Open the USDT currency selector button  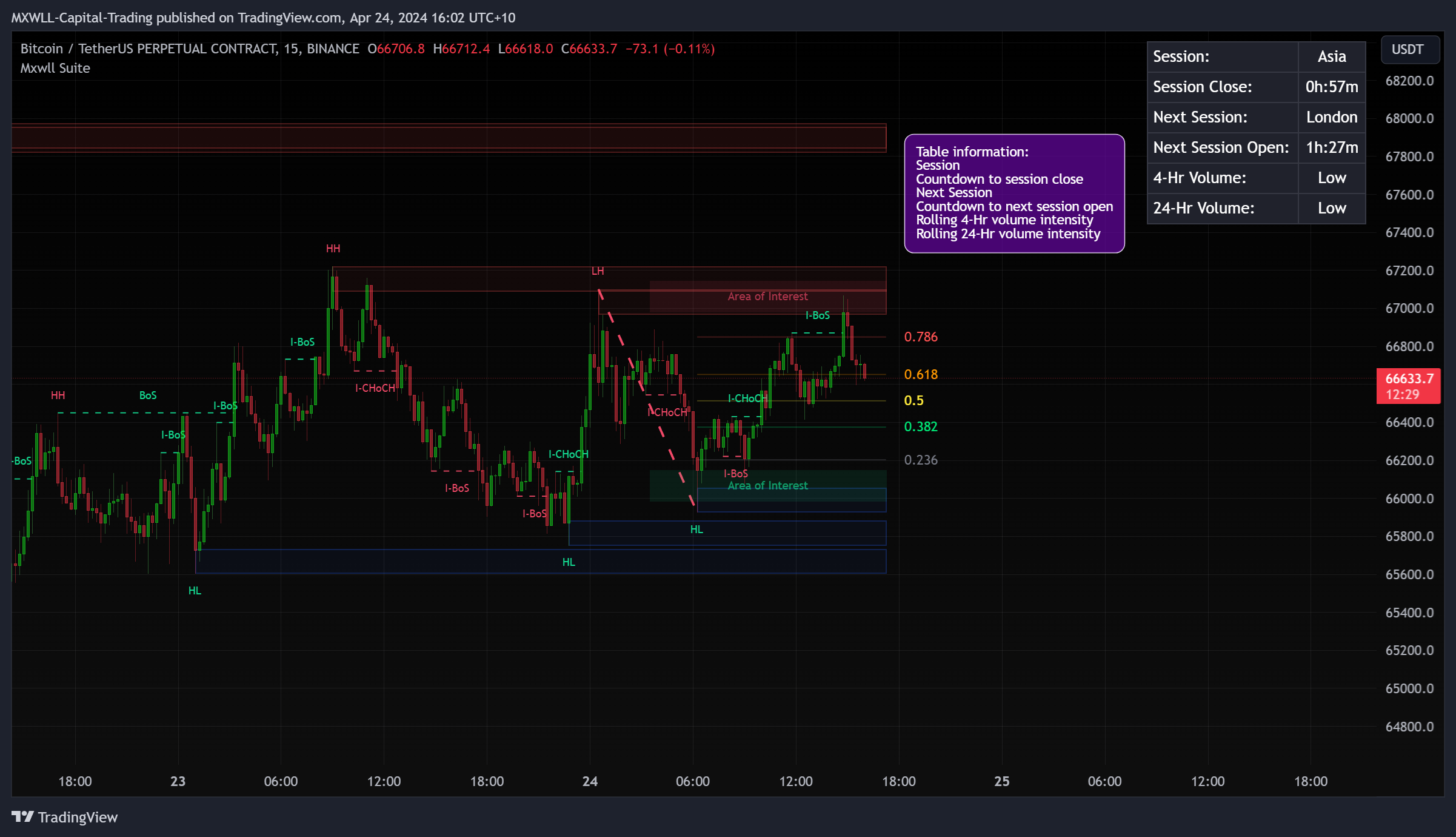1409,49
